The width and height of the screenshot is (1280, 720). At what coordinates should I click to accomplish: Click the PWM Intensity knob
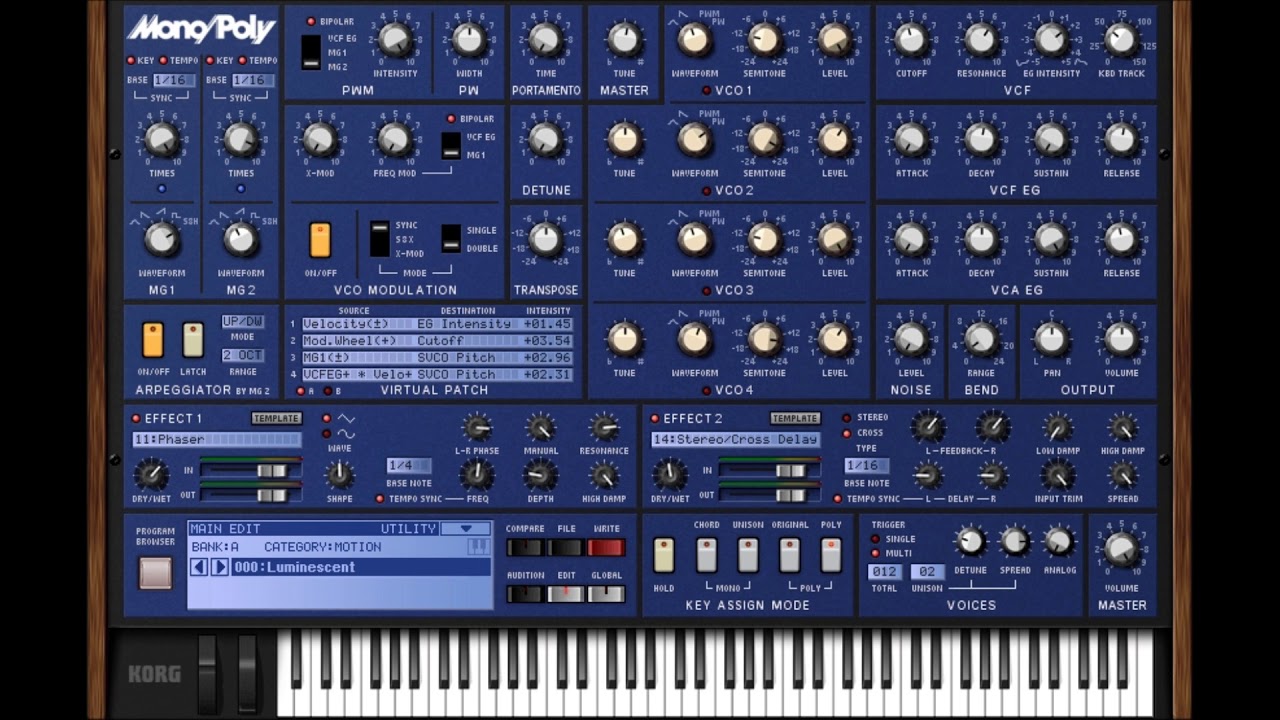click(x=395, y=39)
